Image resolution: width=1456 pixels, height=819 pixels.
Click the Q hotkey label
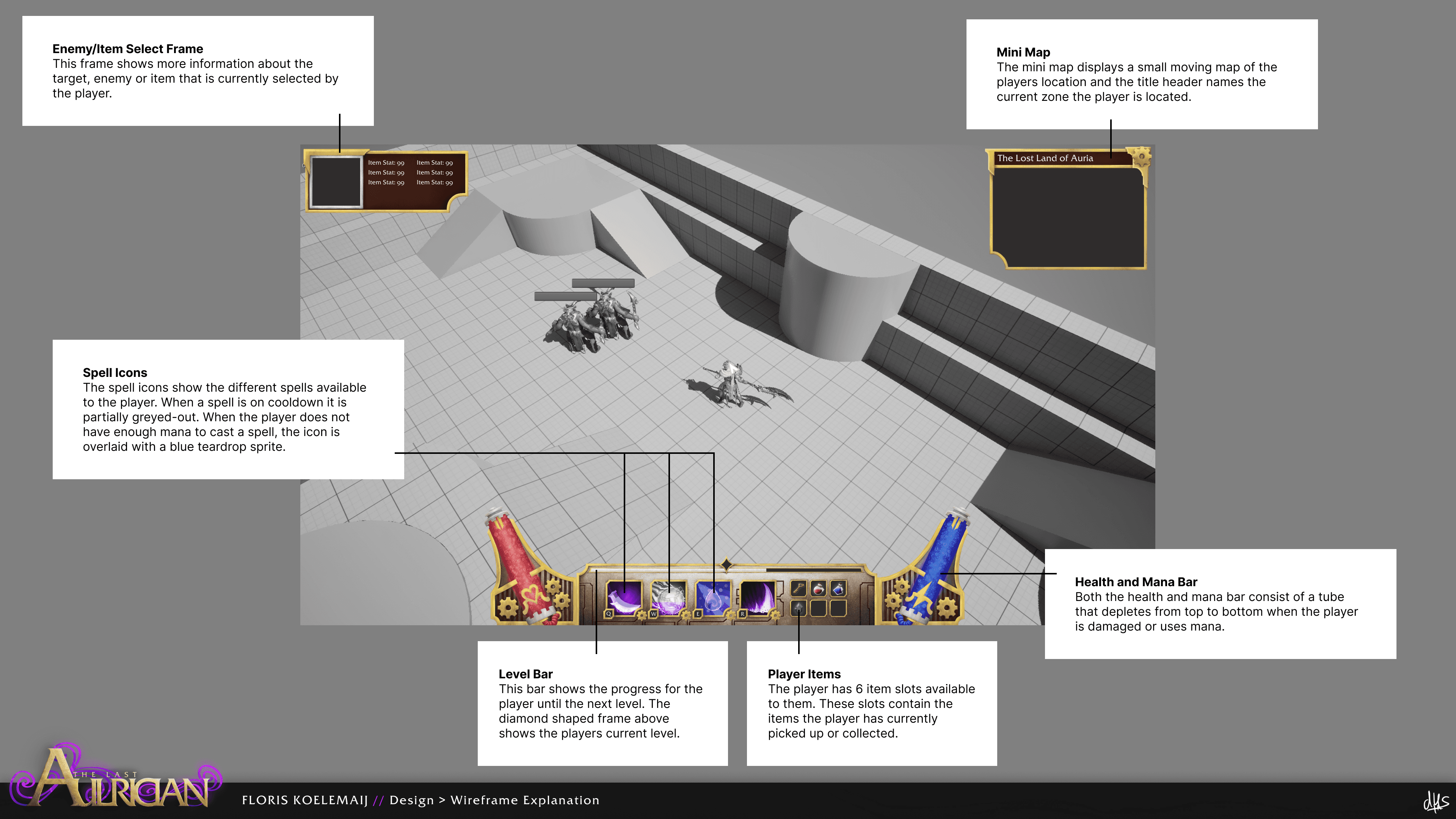click(x=609, y=614)
